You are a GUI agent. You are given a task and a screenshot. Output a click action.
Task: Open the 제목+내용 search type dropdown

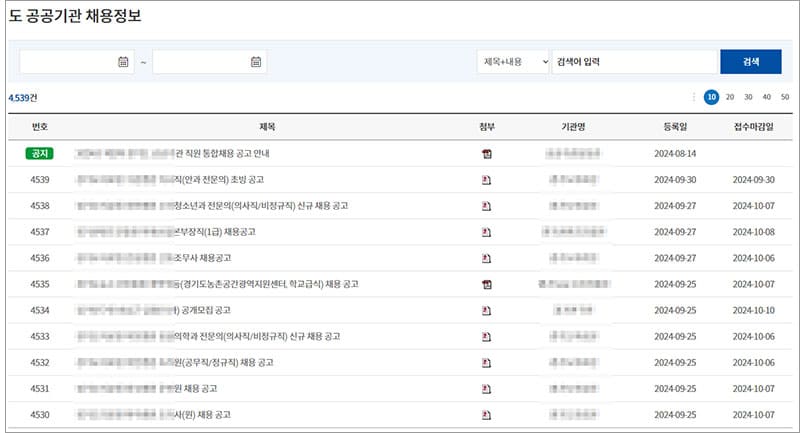click(512, 62)
